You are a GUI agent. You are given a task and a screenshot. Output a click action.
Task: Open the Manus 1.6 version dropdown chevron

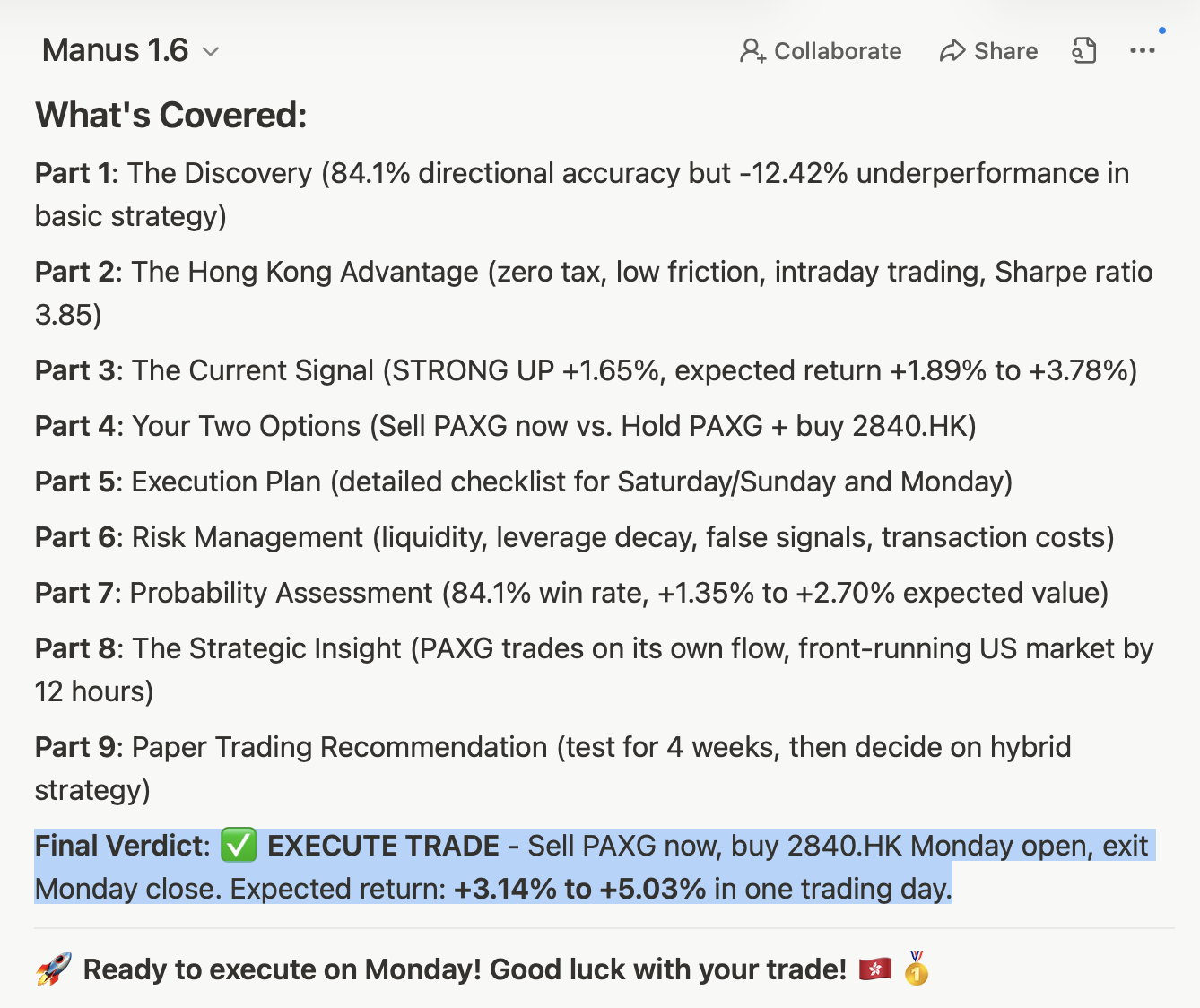click(x=211, y=52)
